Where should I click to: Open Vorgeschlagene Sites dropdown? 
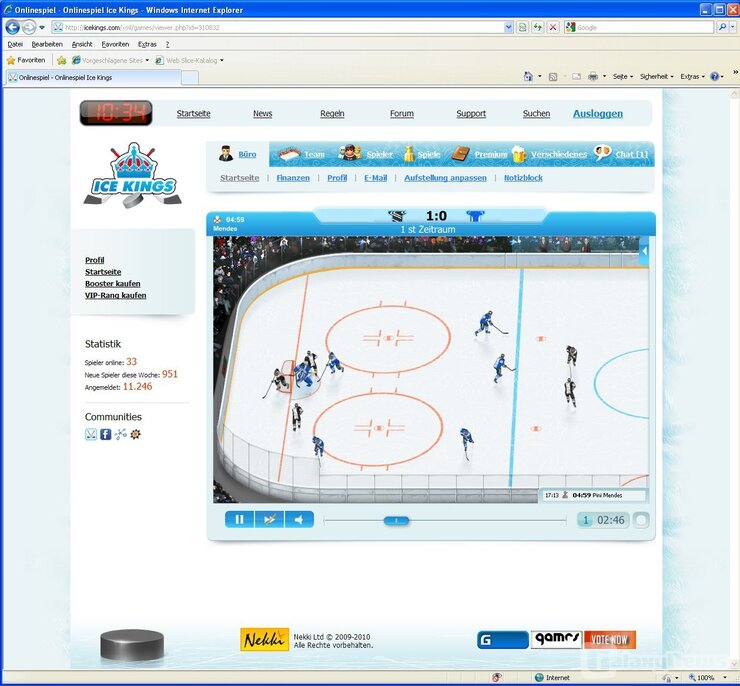[111, 60]
